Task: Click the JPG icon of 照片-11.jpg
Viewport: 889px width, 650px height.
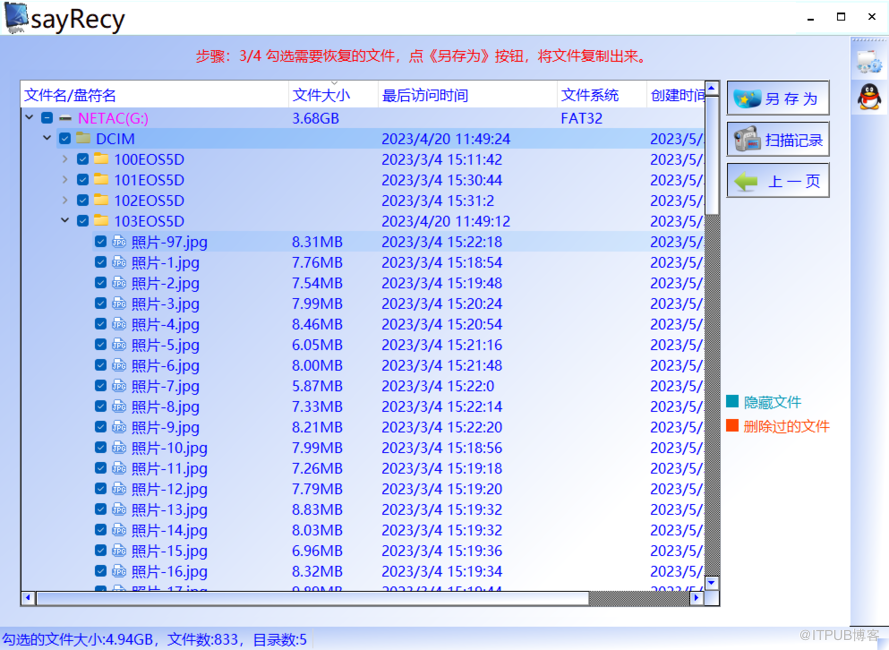Action: (119, 468)
